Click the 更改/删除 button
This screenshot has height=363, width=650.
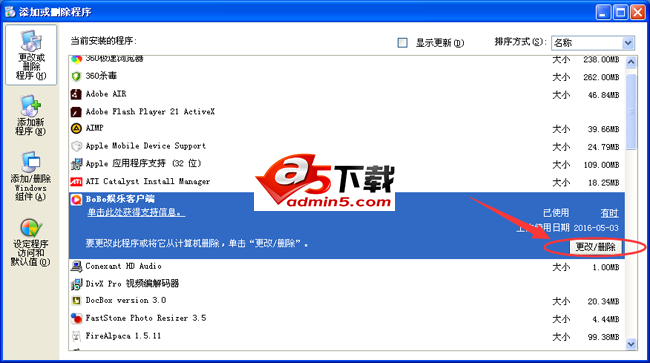[595, 247]
